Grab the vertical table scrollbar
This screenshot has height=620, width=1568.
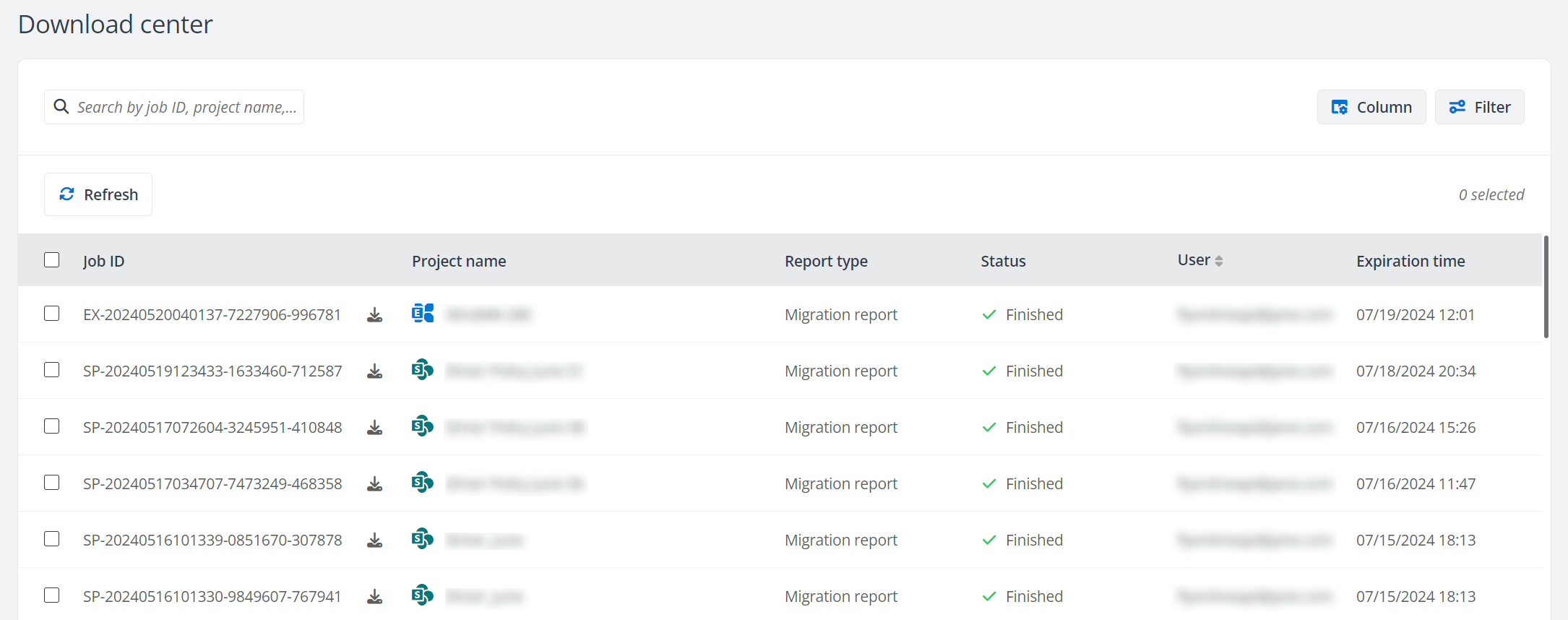[1546, 288]
